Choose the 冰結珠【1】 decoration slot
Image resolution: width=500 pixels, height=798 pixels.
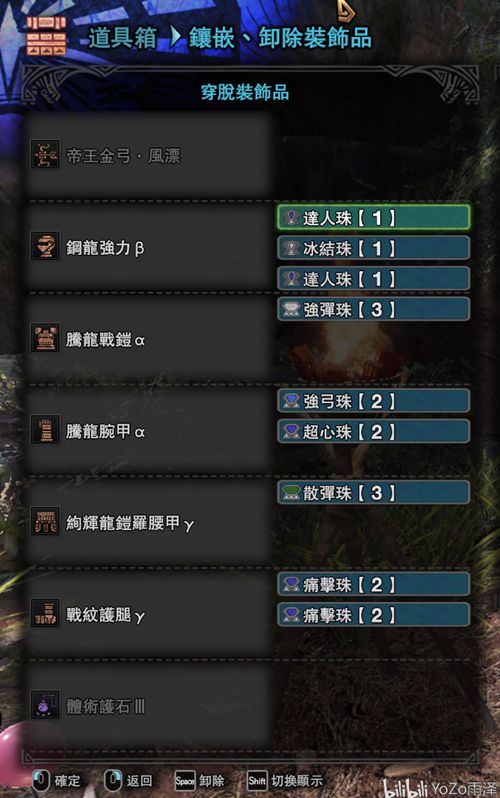click(373, 248)
